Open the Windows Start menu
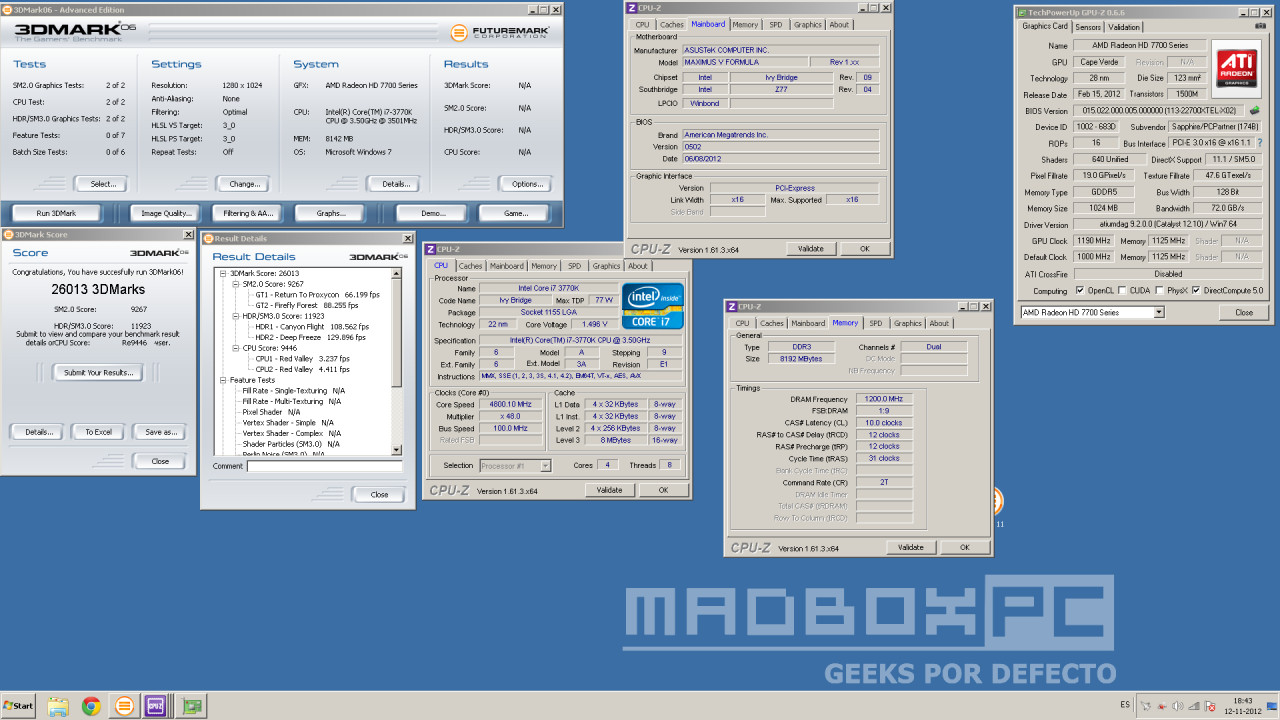The image size is (1280, 720). click(18, 705)
